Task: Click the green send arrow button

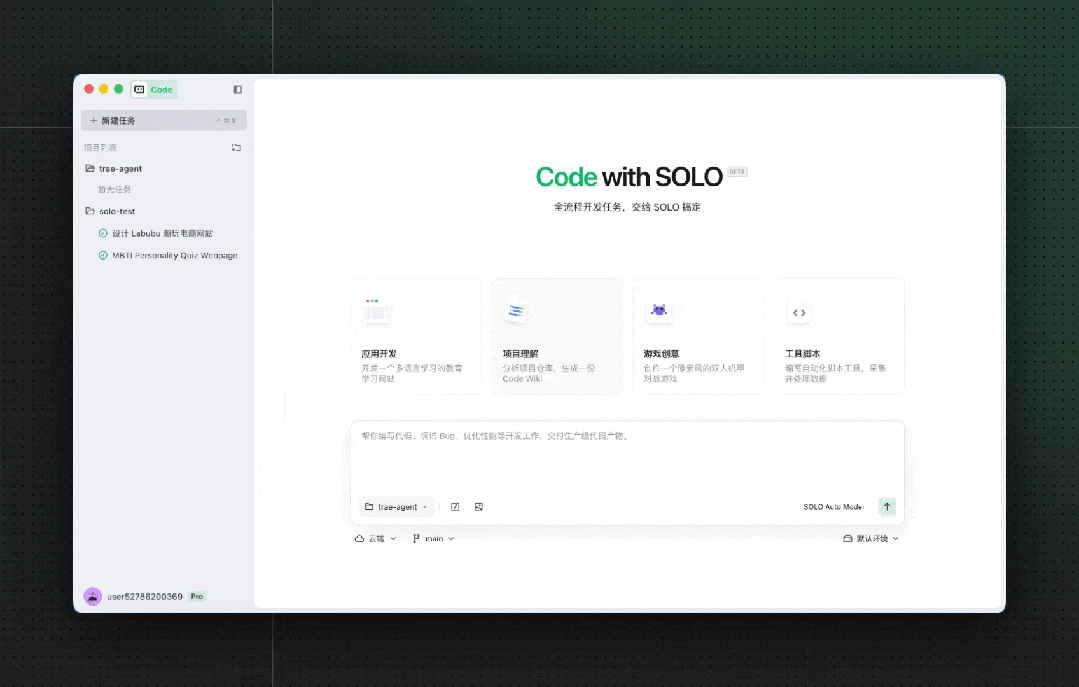Action: tap(887, 507)
